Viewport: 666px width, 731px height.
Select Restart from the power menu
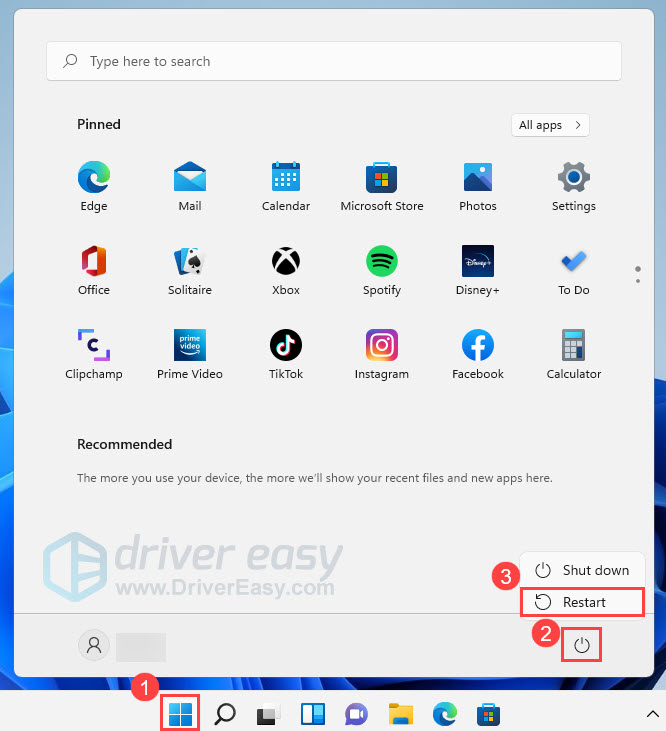click(584, 602)
